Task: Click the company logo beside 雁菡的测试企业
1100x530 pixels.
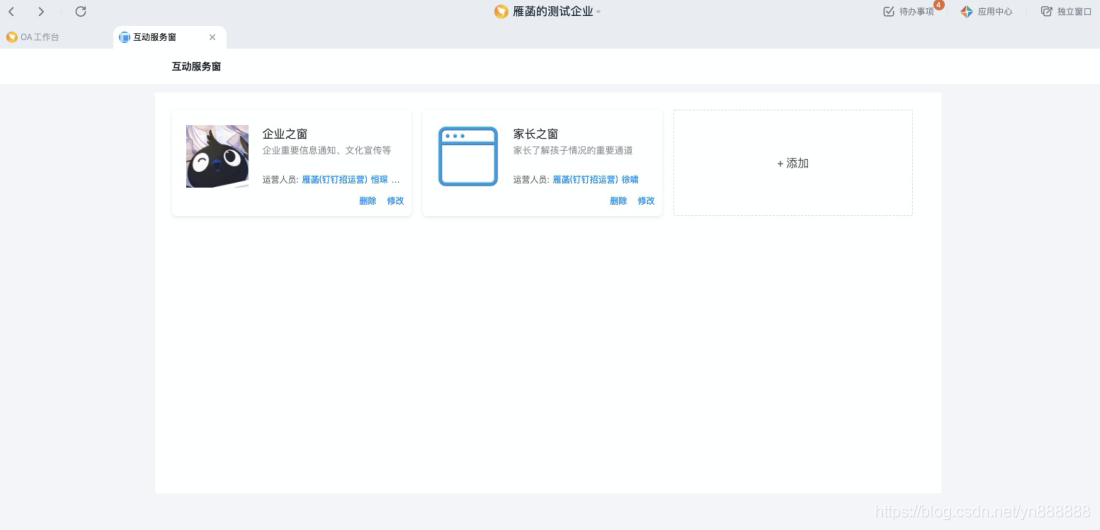Action: [x=501, y=11]
